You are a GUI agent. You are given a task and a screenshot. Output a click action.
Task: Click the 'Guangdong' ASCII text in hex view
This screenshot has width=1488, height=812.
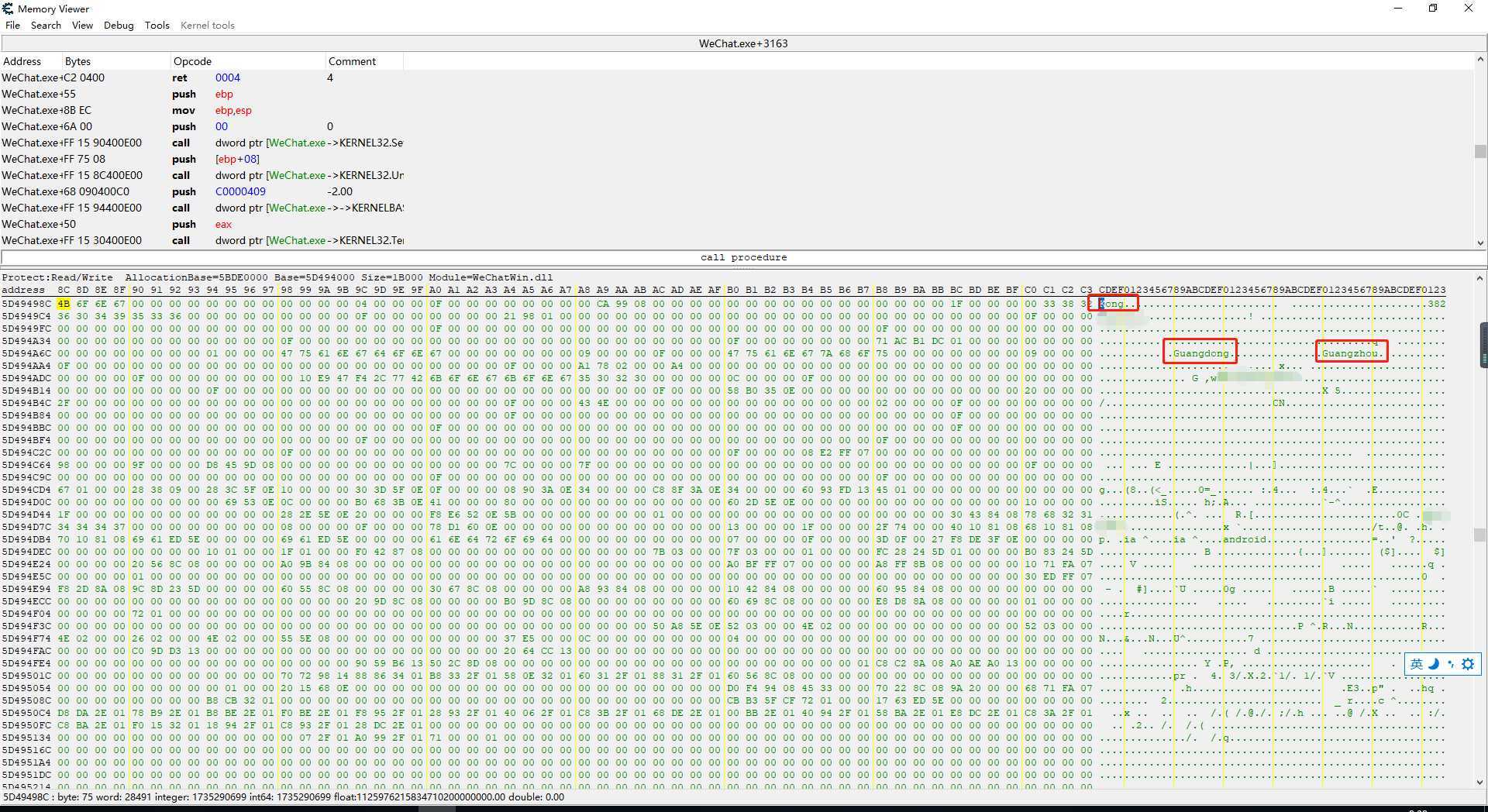[x=1201, y=353]
